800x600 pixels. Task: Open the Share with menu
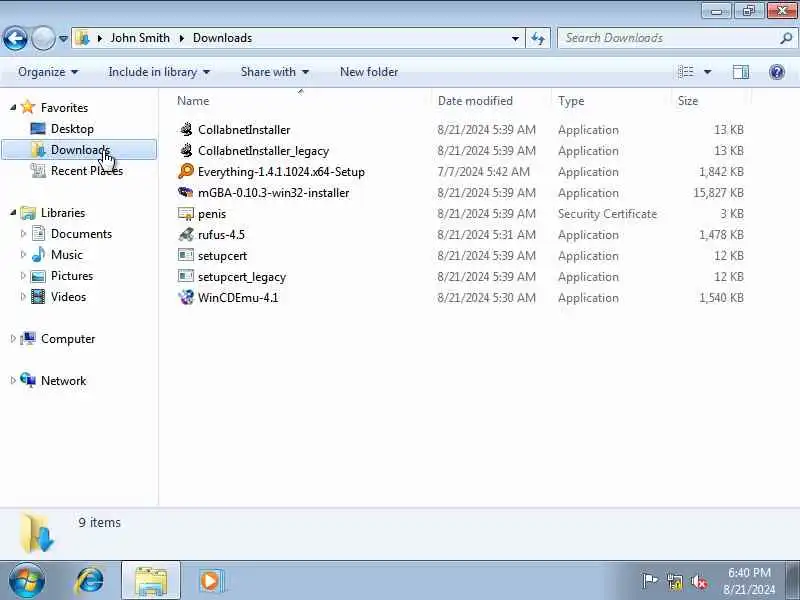274,72
